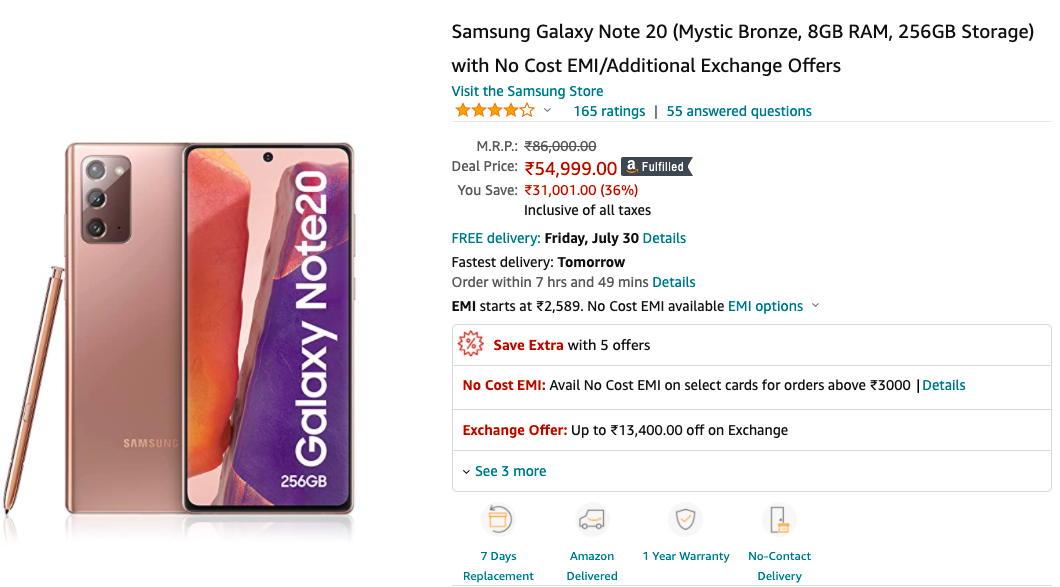Open Details for the No Cost EMI offer
This screenshot has width=1060, height=587.
click(944, 385)
